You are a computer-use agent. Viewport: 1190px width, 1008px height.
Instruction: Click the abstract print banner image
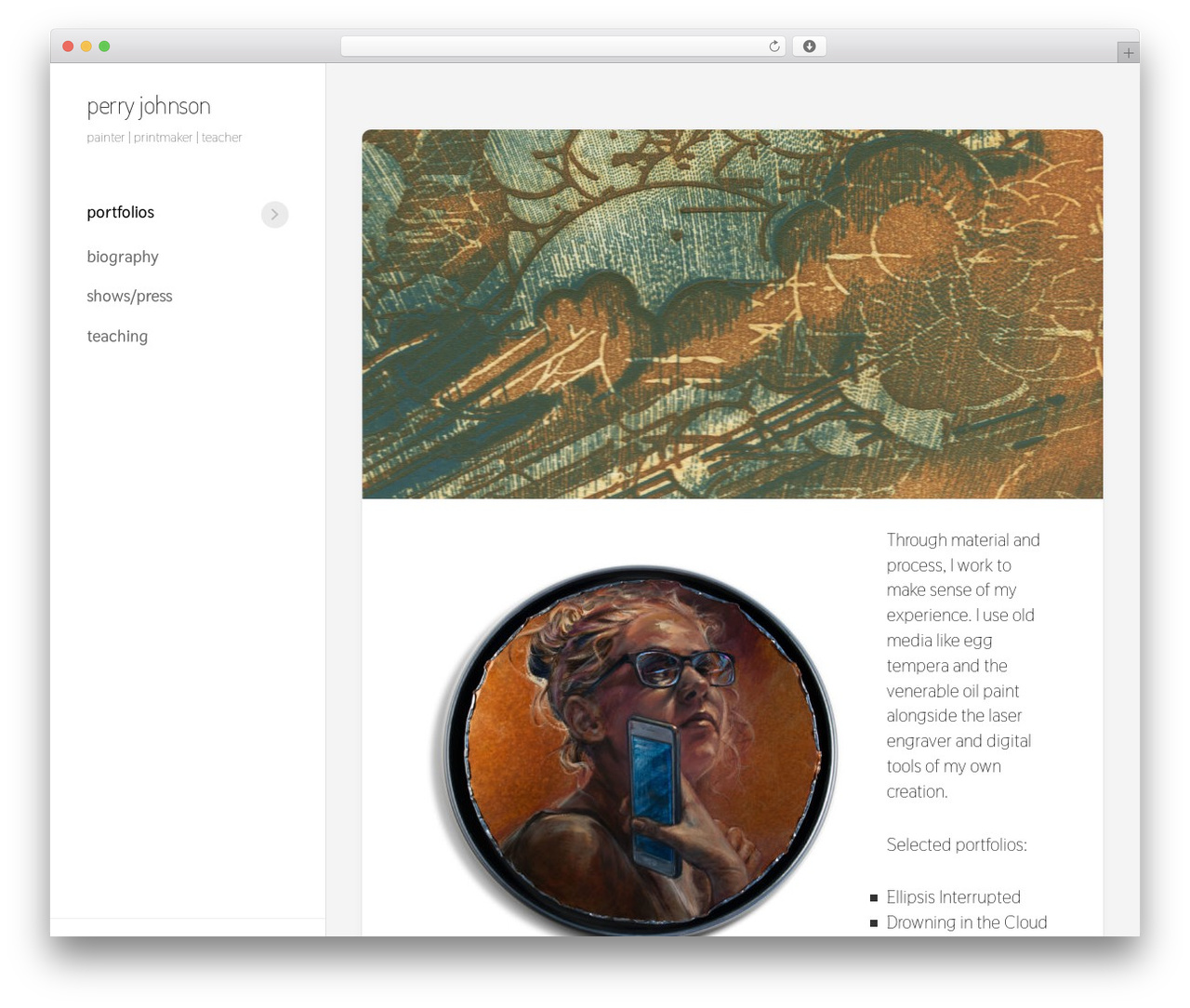[733, 314]
